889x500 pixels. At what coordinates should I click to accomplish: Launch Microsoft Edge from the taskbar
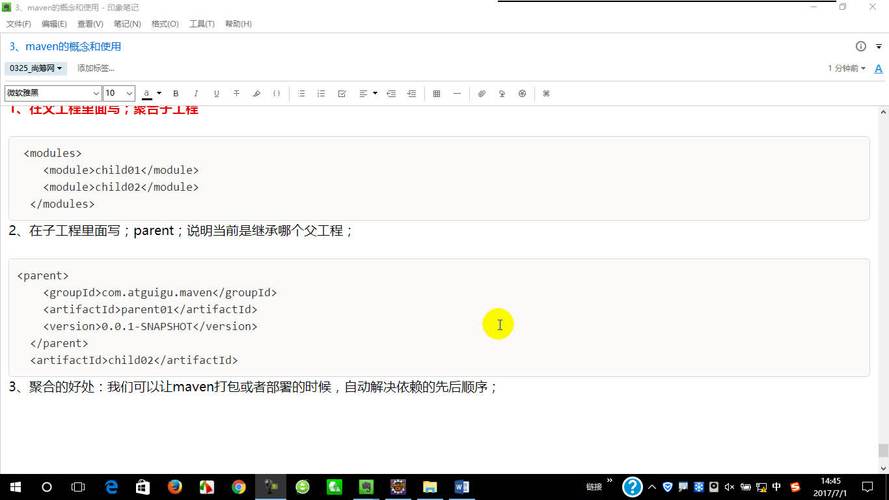point(111,487)
